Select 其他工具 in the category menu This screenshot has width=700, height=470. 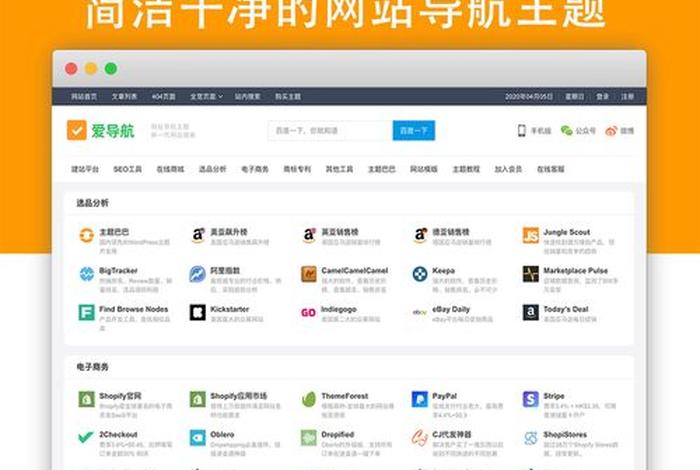pyautogui.click(x=339, y=169)
